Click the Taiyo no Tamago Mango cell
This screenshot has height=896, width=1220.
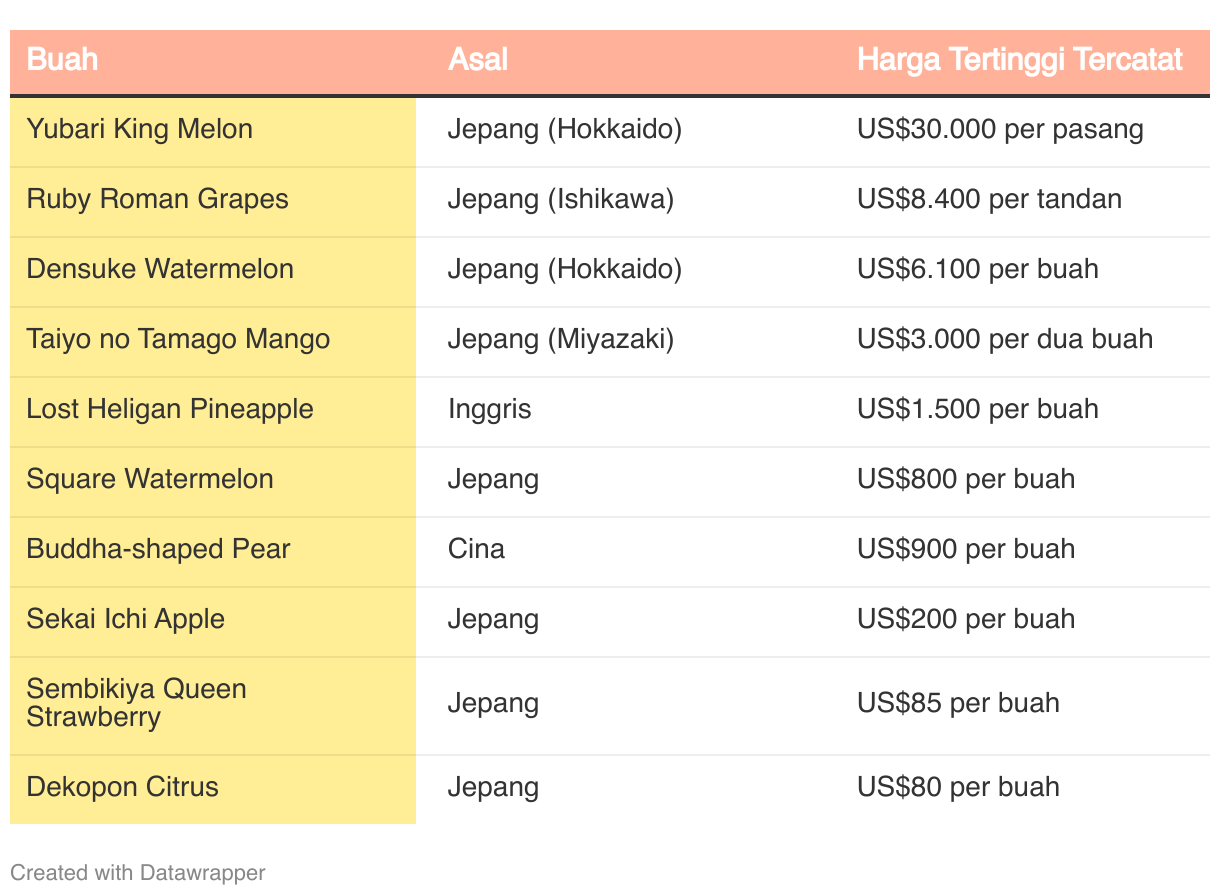coord(178,340)
